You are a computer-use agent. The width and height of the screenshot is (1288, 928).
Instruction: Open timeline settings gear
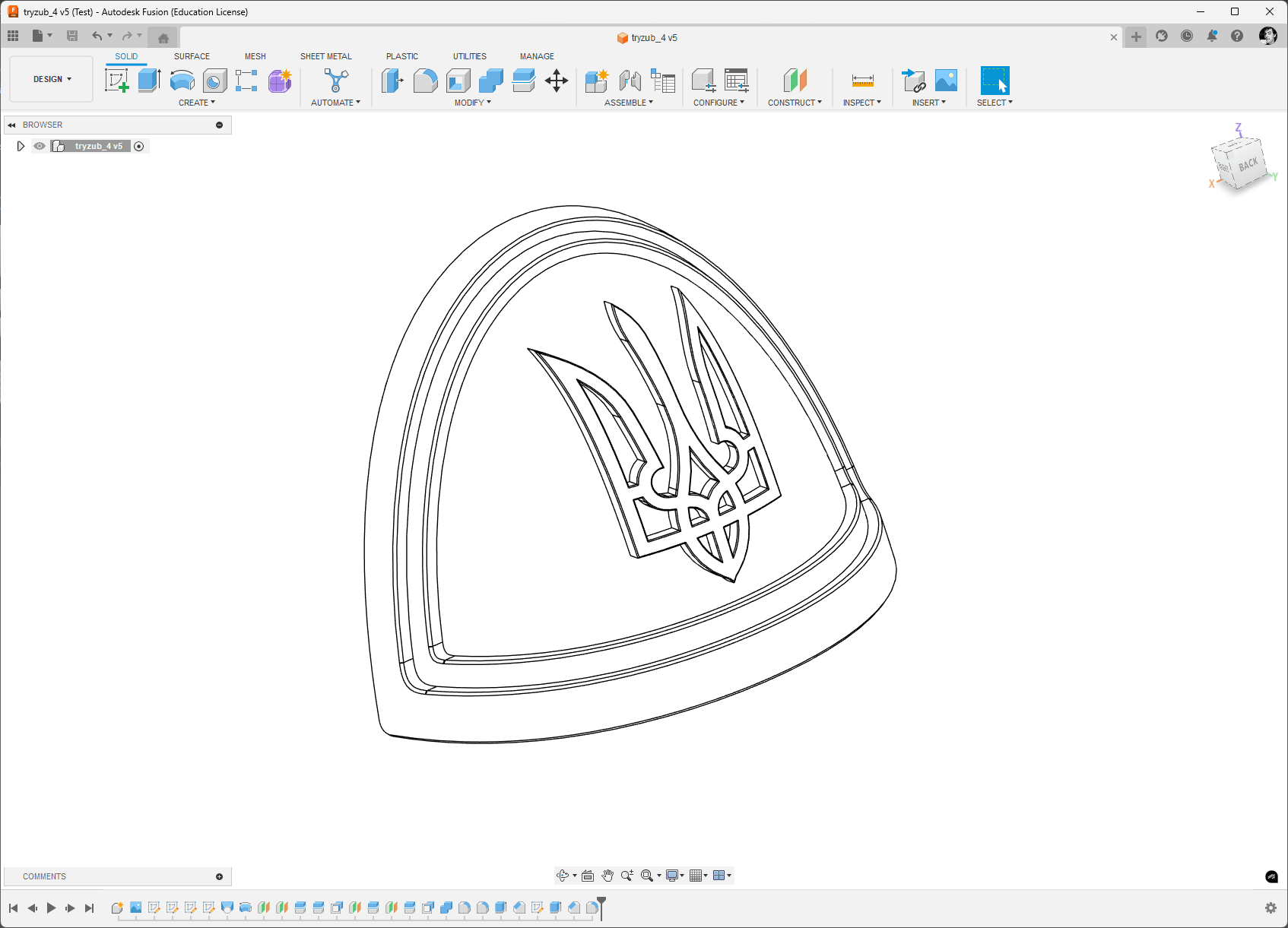point(1271,907)
